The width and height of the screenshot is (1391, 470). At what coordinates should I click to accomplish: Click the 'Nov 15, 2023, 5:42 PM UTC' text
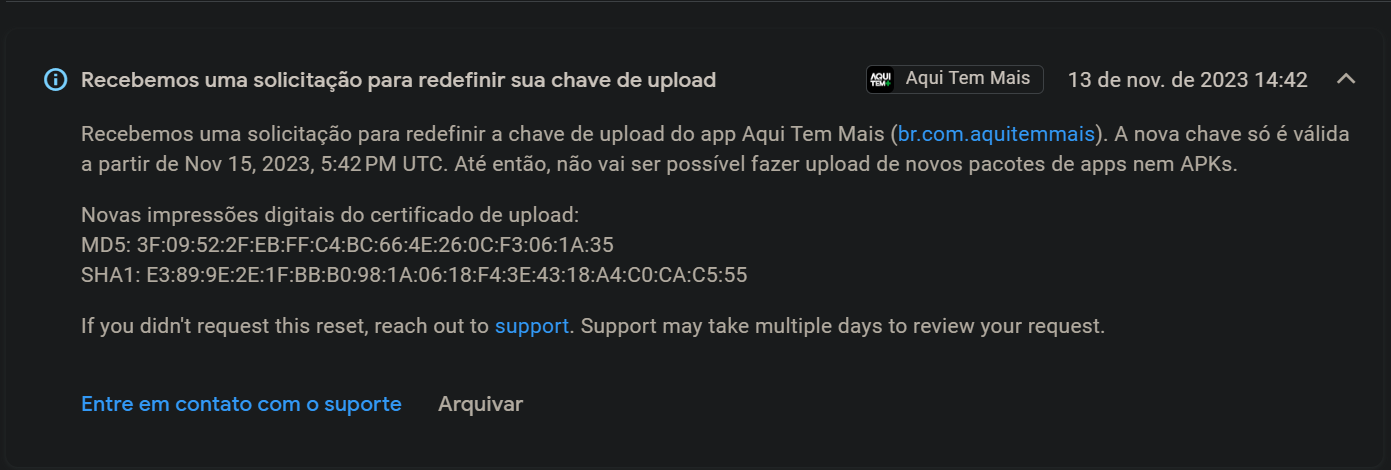click(x=309, y=165)
